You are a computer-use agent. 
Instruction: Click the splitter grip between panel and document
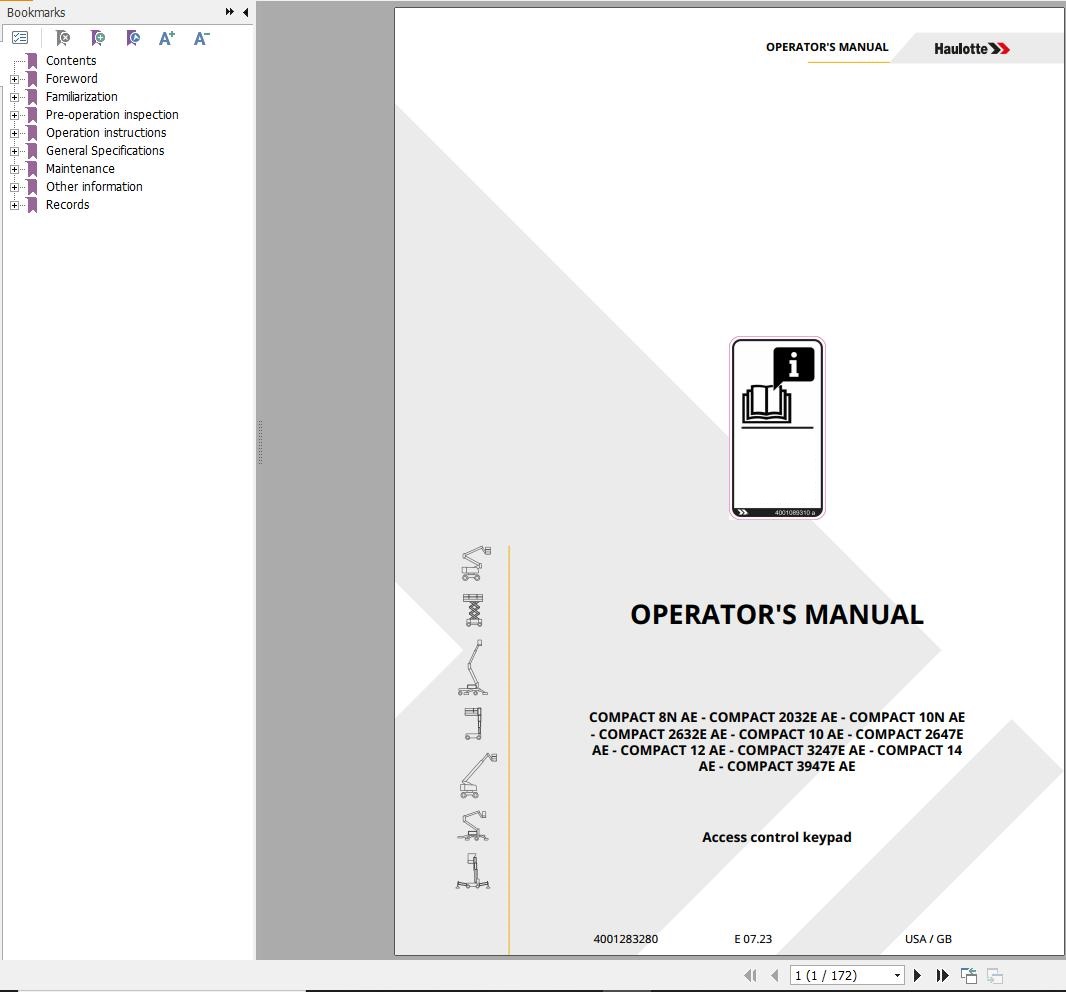point(260,443)
